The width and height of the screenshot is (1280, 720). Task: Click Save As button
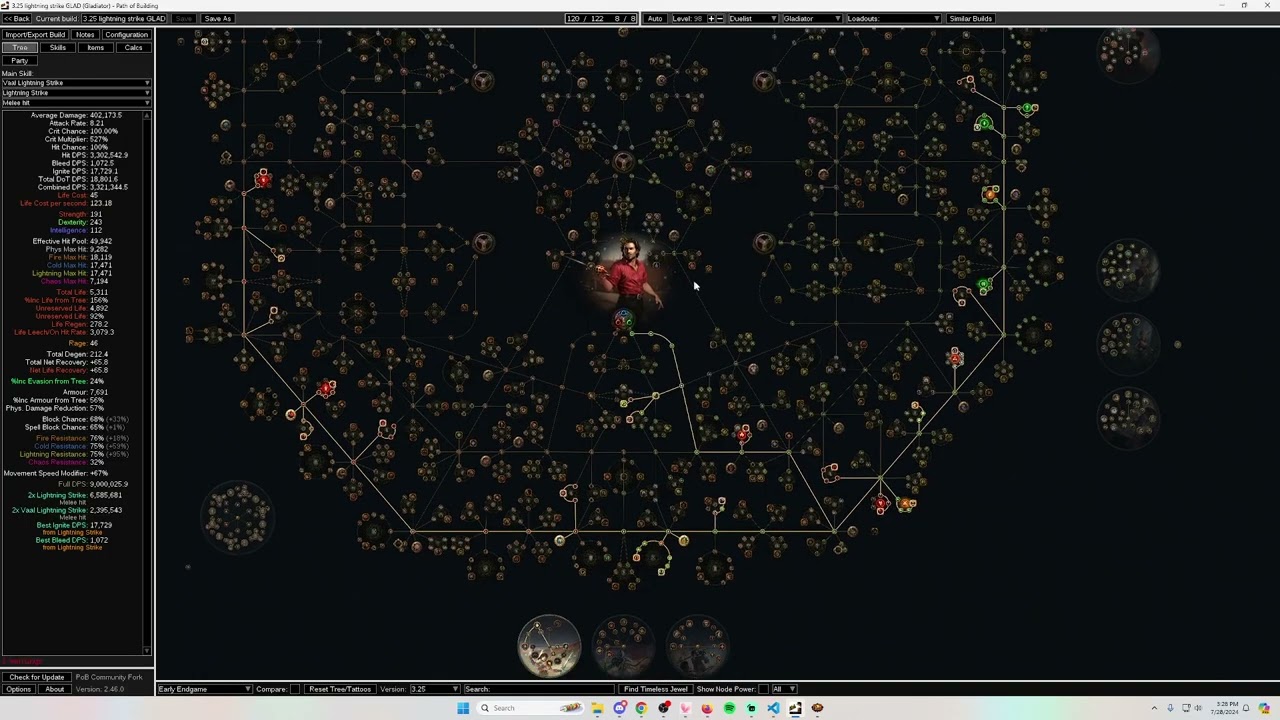tap(217, 19)
